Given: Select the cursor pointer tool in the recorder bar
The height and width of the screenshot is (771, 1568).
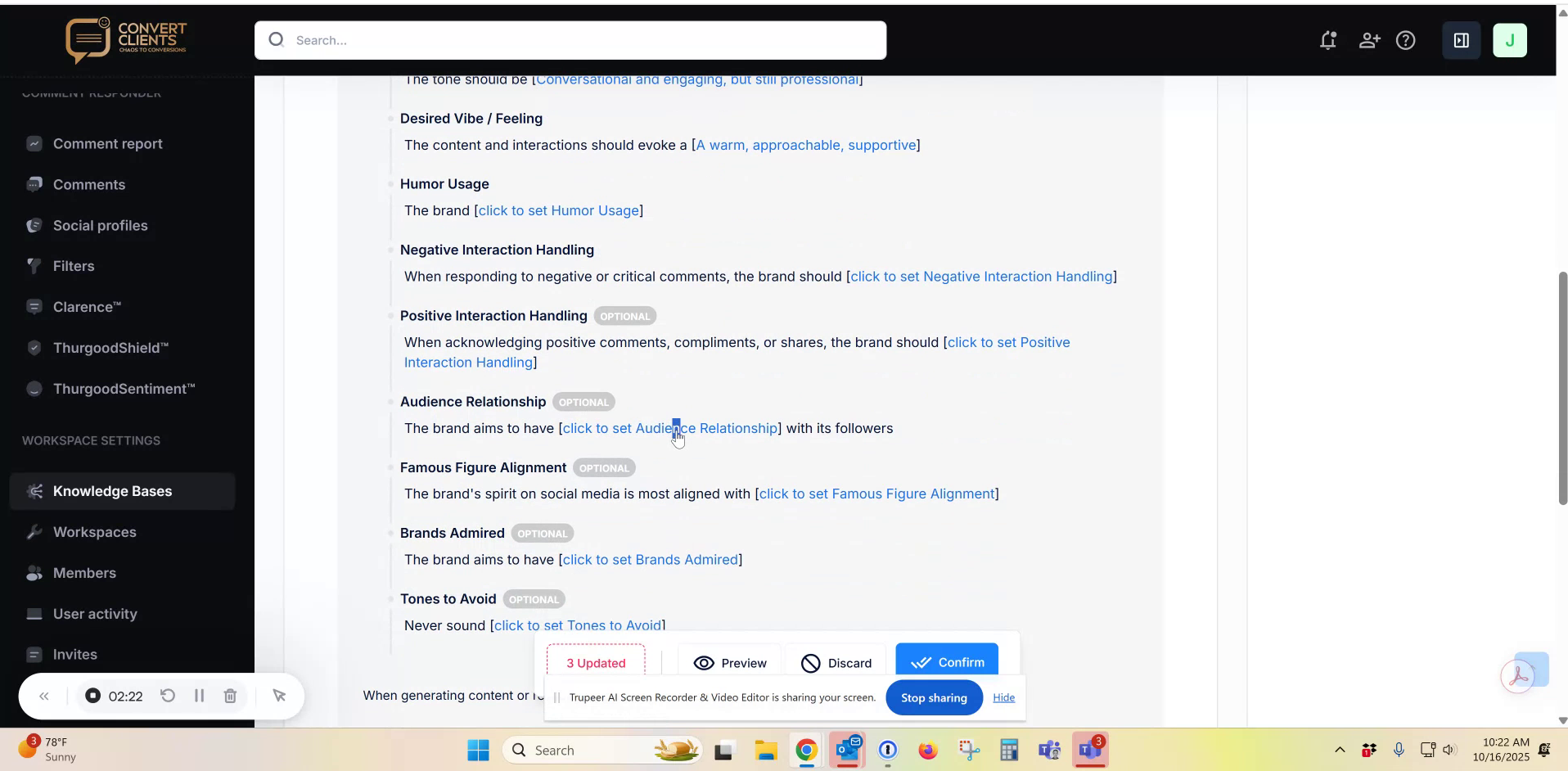Looking at the screenshot, I should (280, 696).
